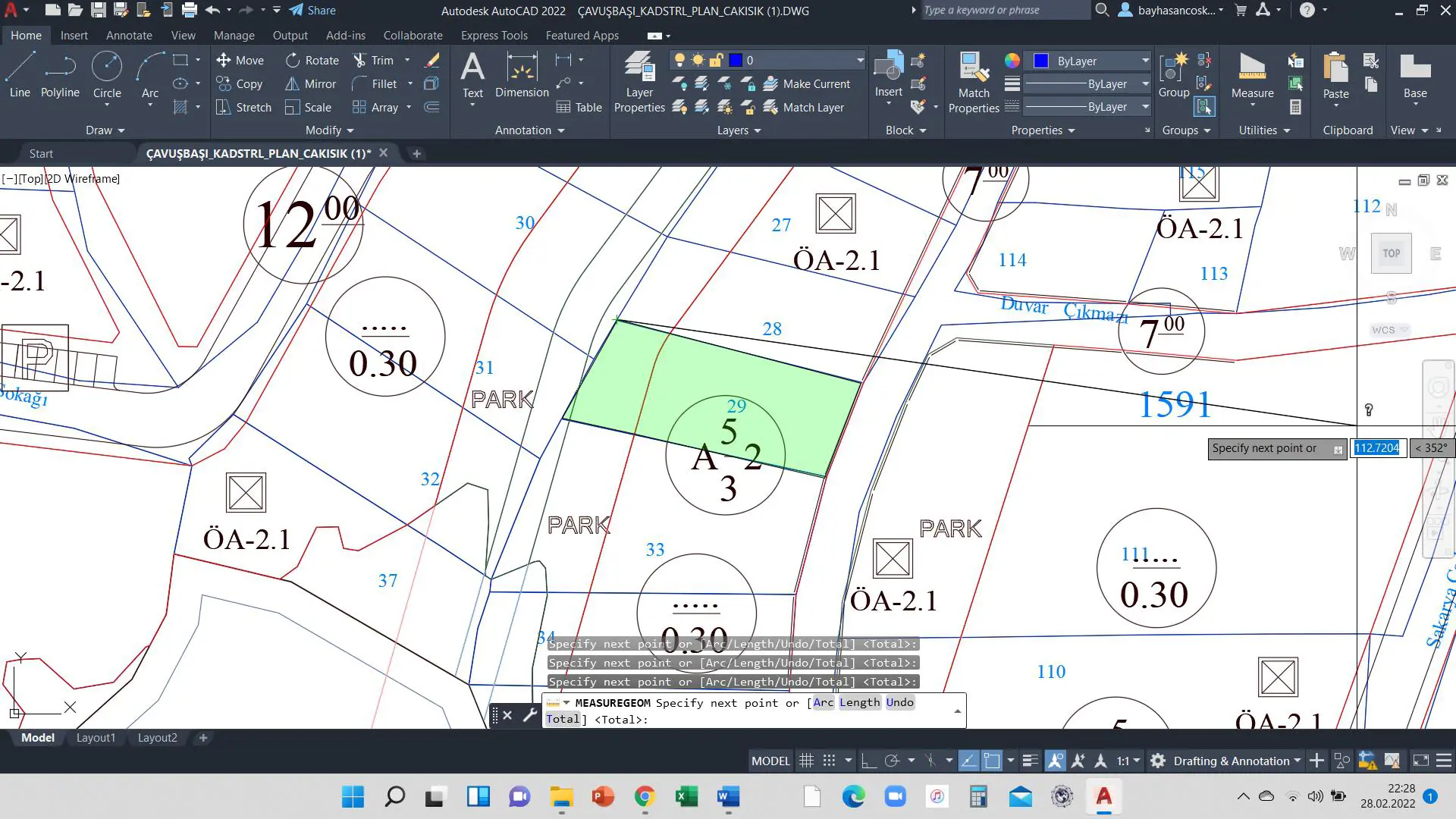
Task: Choose Length option in command line
Action: pyautogui.click(x=860, y=702)
